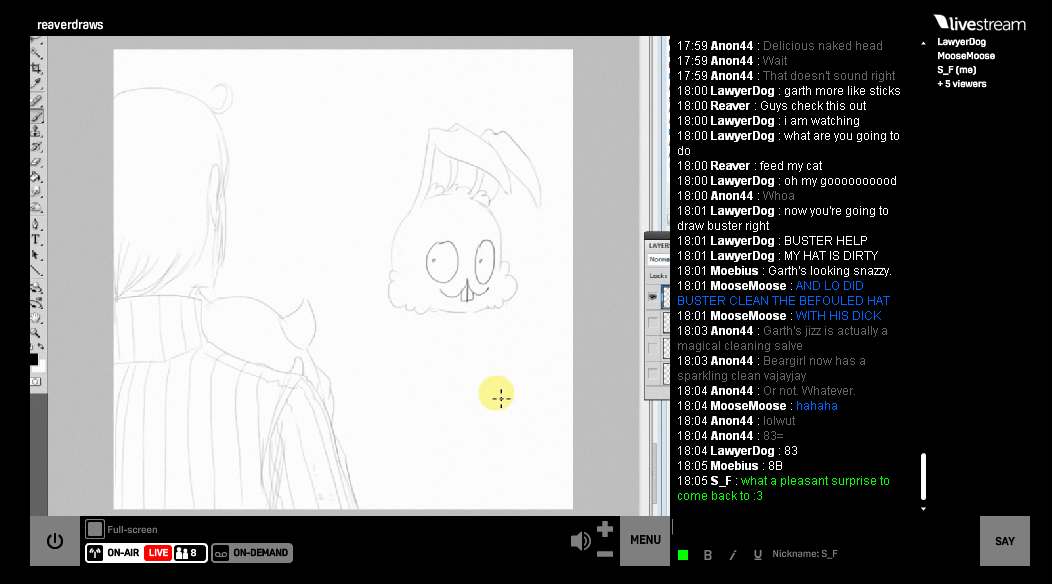
Task: Switch to ON-DEMAND mode
Action: 252,553
